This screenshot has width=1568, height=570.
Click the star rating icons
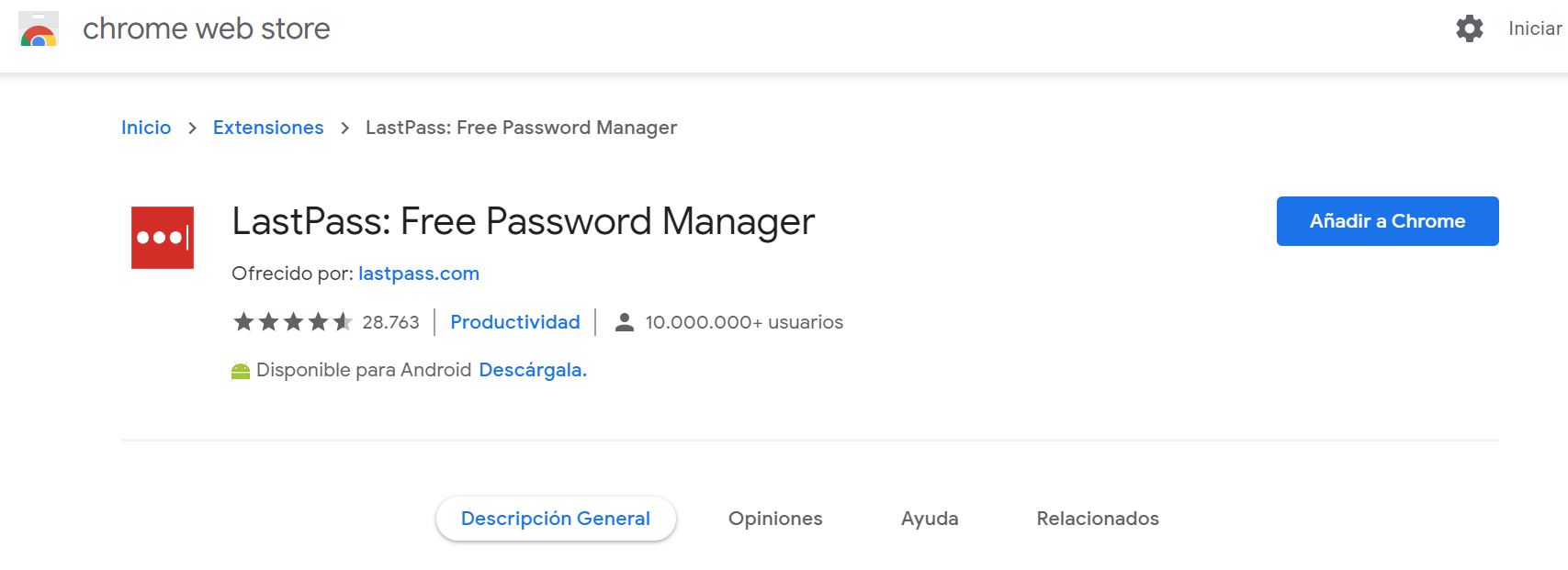coord(293,322)
